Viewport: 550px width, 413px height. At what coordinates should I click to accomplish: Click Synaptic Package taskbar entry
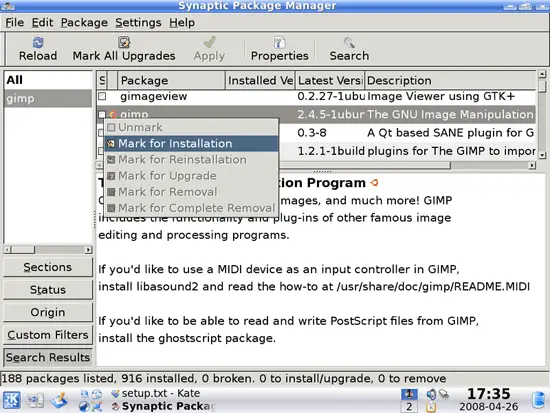(x=163, y=406)
